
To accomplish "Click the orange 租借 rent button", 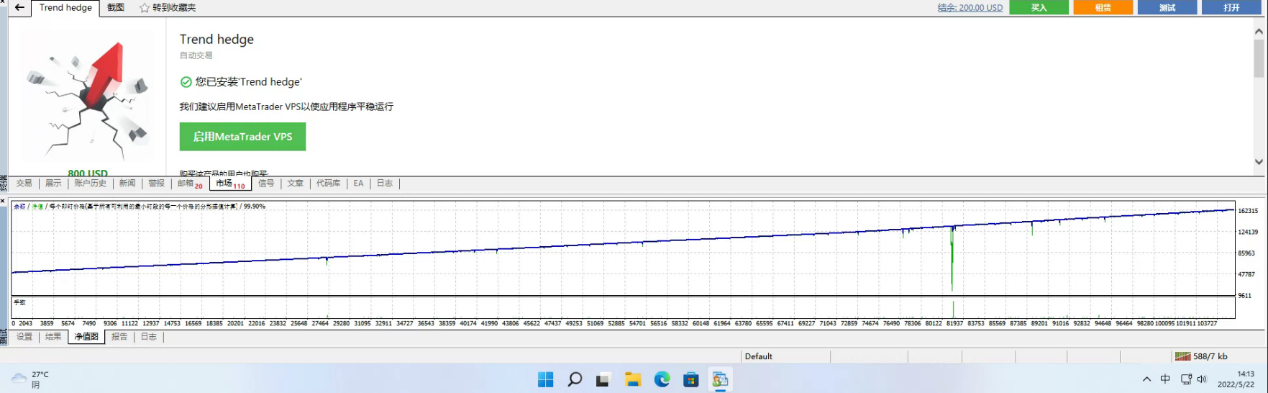I will pos(1103,7).
